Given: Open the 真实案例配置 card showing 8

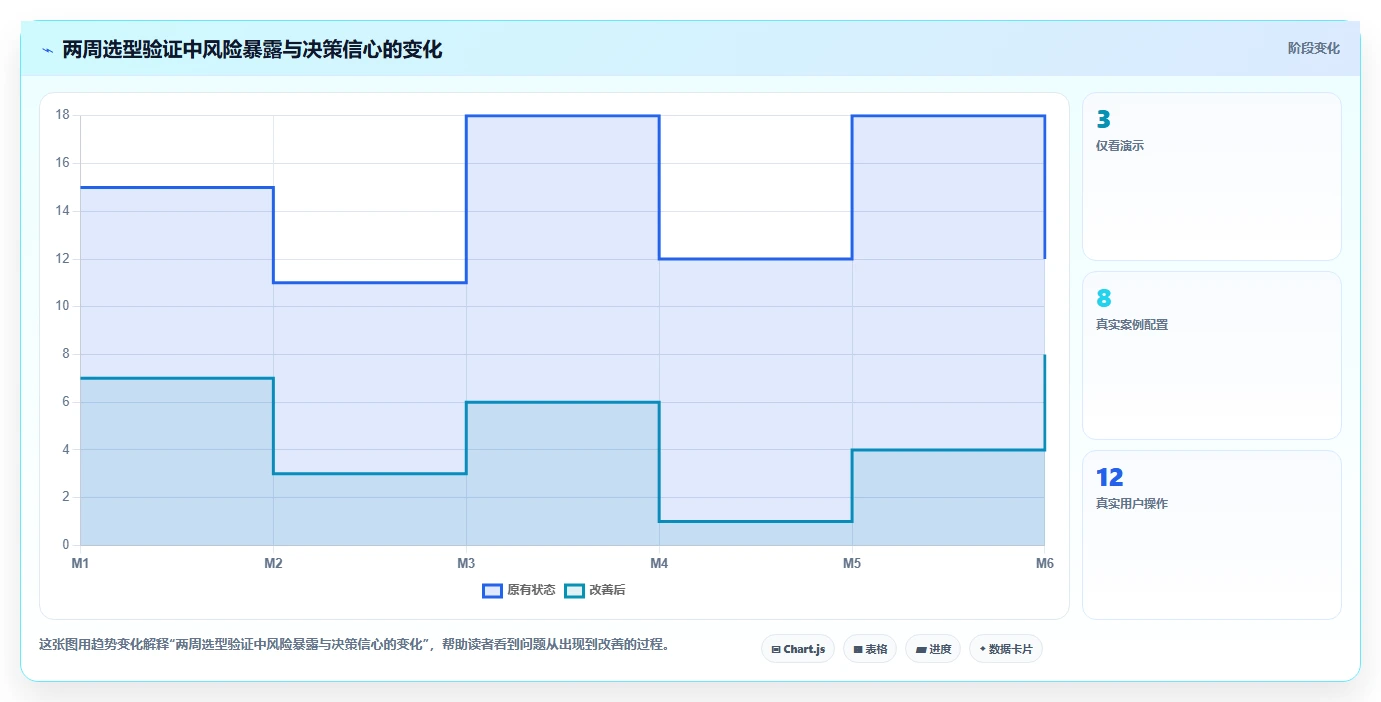Looking at the screenshot, I should pyautogui.click(x=1211, y=355).
